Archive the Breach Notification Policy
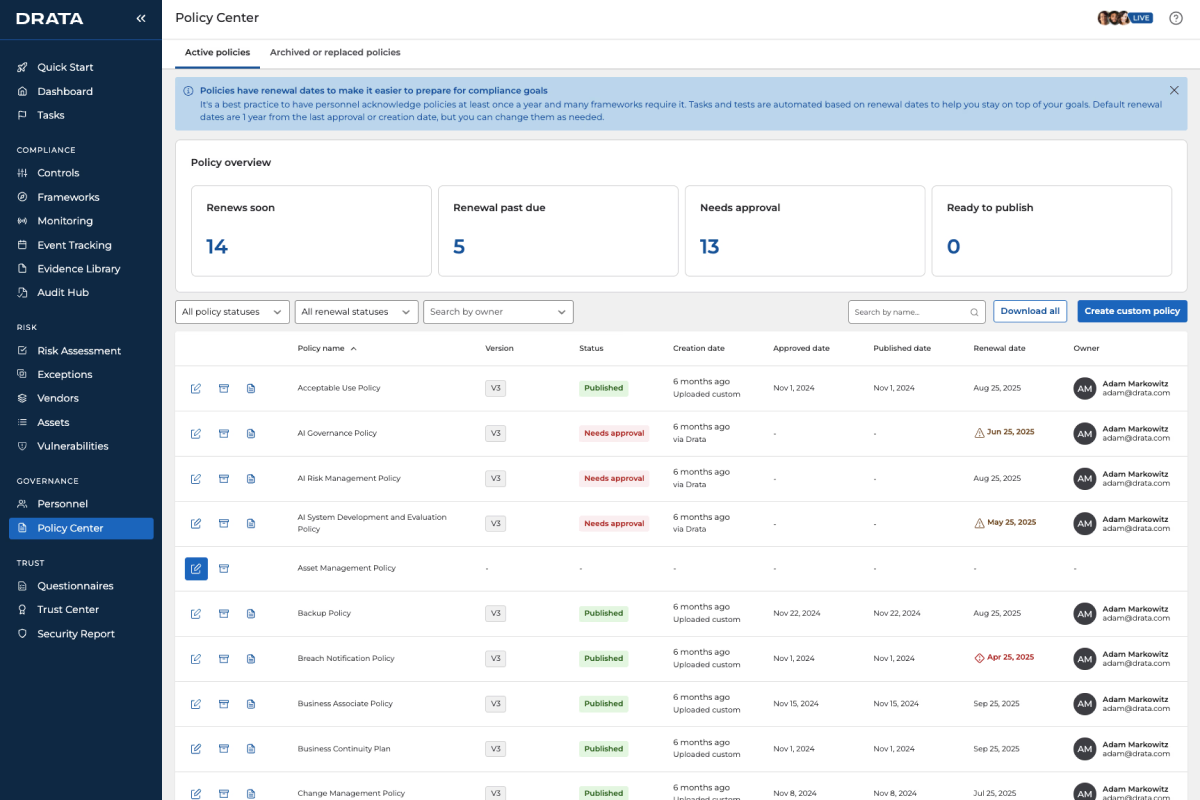The width and height of the screenshot is (1200, 800). point(224,658)
